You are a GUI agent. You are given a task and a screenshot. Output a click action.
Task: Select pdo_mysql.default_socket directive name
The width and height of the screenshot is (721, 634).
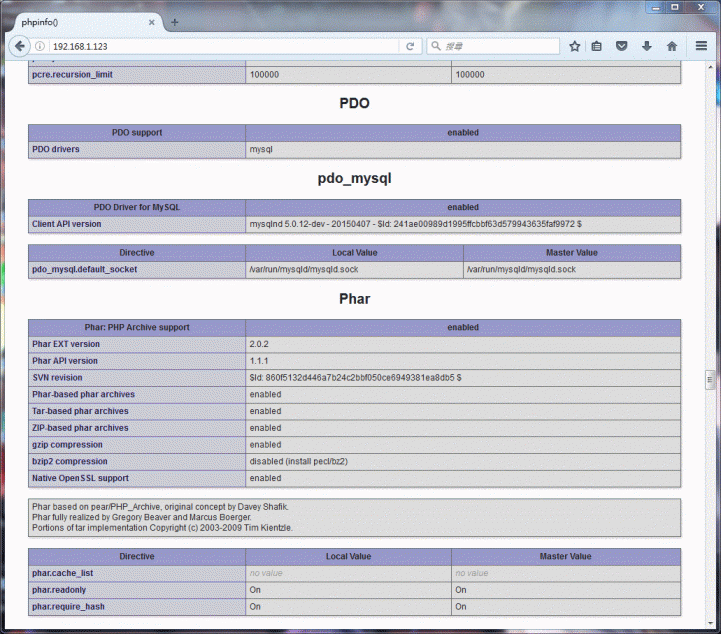pyautogui.click(x=85, y=269)
